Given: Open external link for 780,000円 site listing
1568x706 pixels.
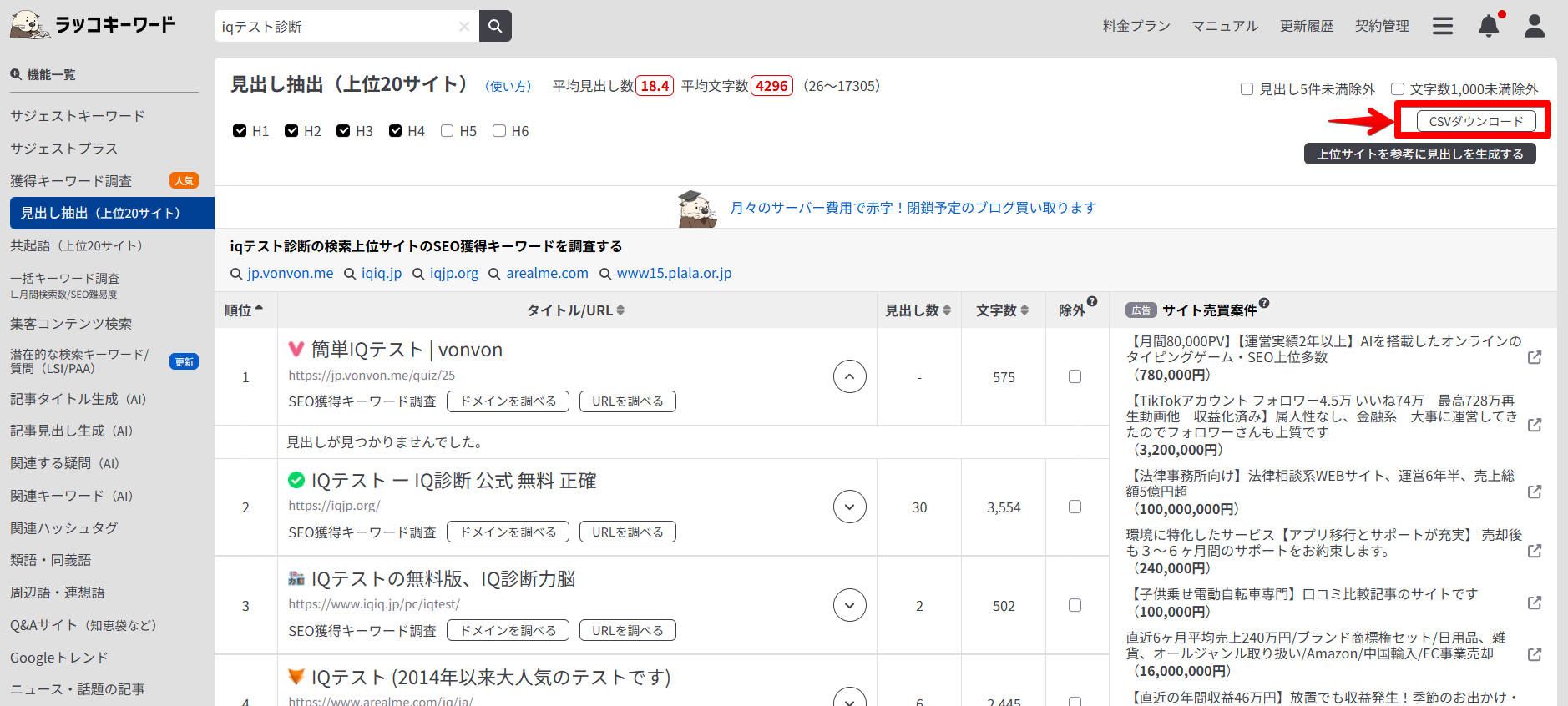Looking at the screenshot, I should click(x=1534, y=357).
